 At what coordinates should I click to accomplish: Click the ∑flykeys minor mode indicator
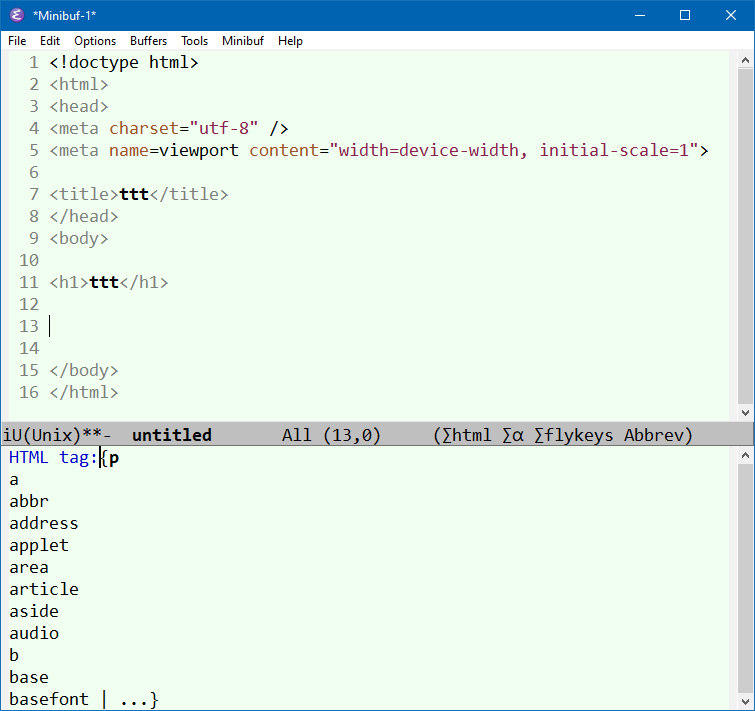pos(573,435)
